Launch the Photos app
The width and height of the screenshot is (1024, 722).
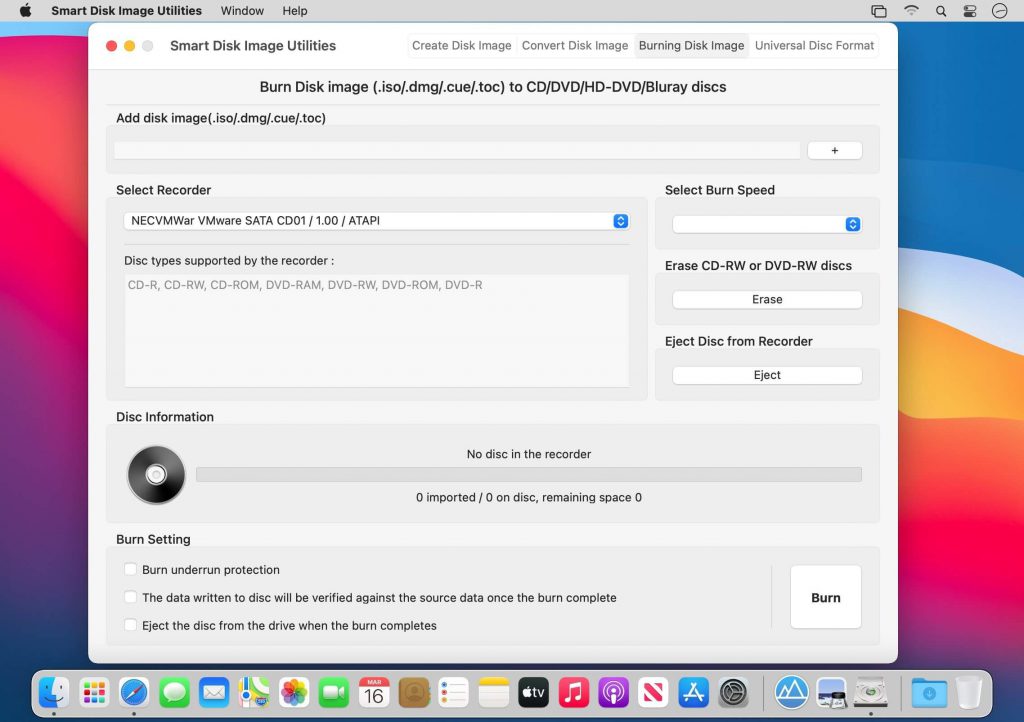click(294, 692)
